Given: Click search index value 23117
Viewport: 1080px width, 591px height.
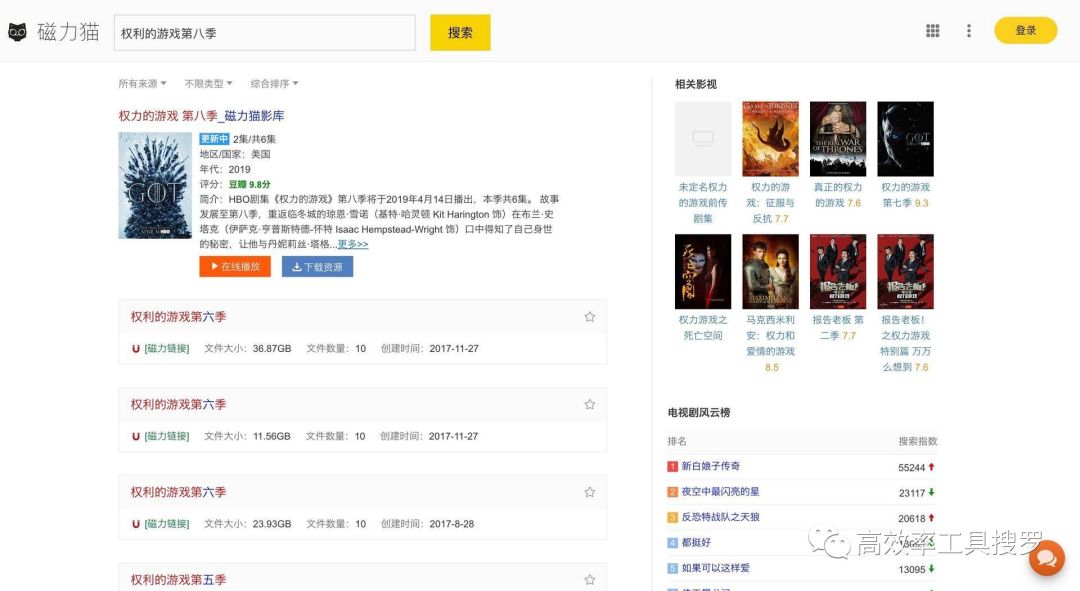Looking at the screenshot, I should (x=911, y=493).
